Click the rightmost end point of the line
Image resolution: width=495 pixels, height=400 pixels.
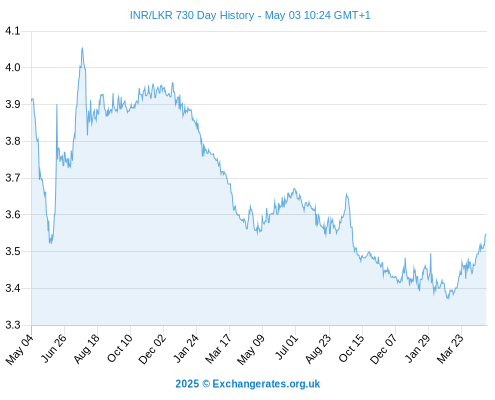(x=486, y=234)
